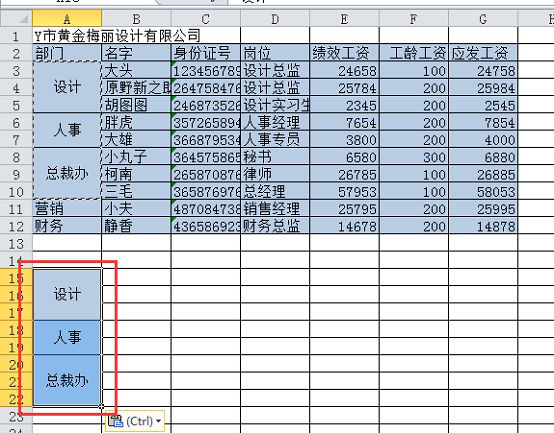
Task: Select the 财务总监 position cell
Action: pos(275,226)
